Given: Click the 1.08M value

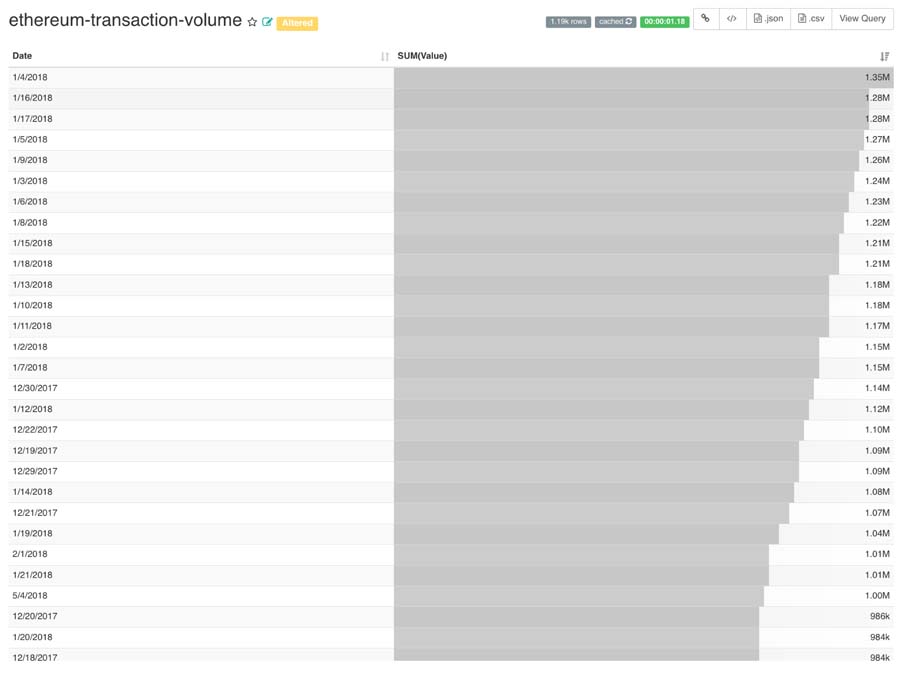Looking at the screenshot, I should [877, 492].
